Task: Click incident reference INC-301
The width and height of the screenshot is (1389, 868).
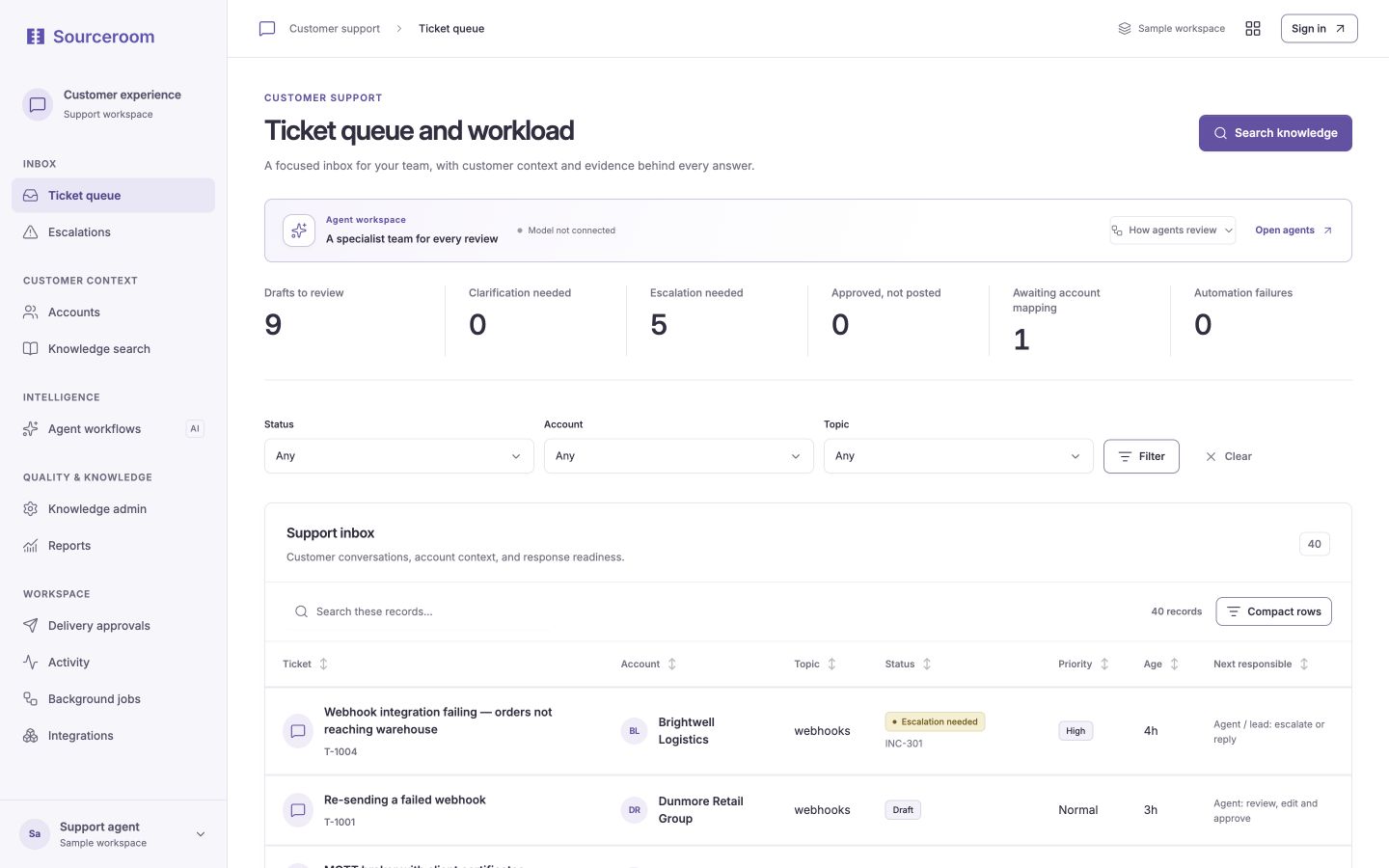Action: [x=904, y=744]
